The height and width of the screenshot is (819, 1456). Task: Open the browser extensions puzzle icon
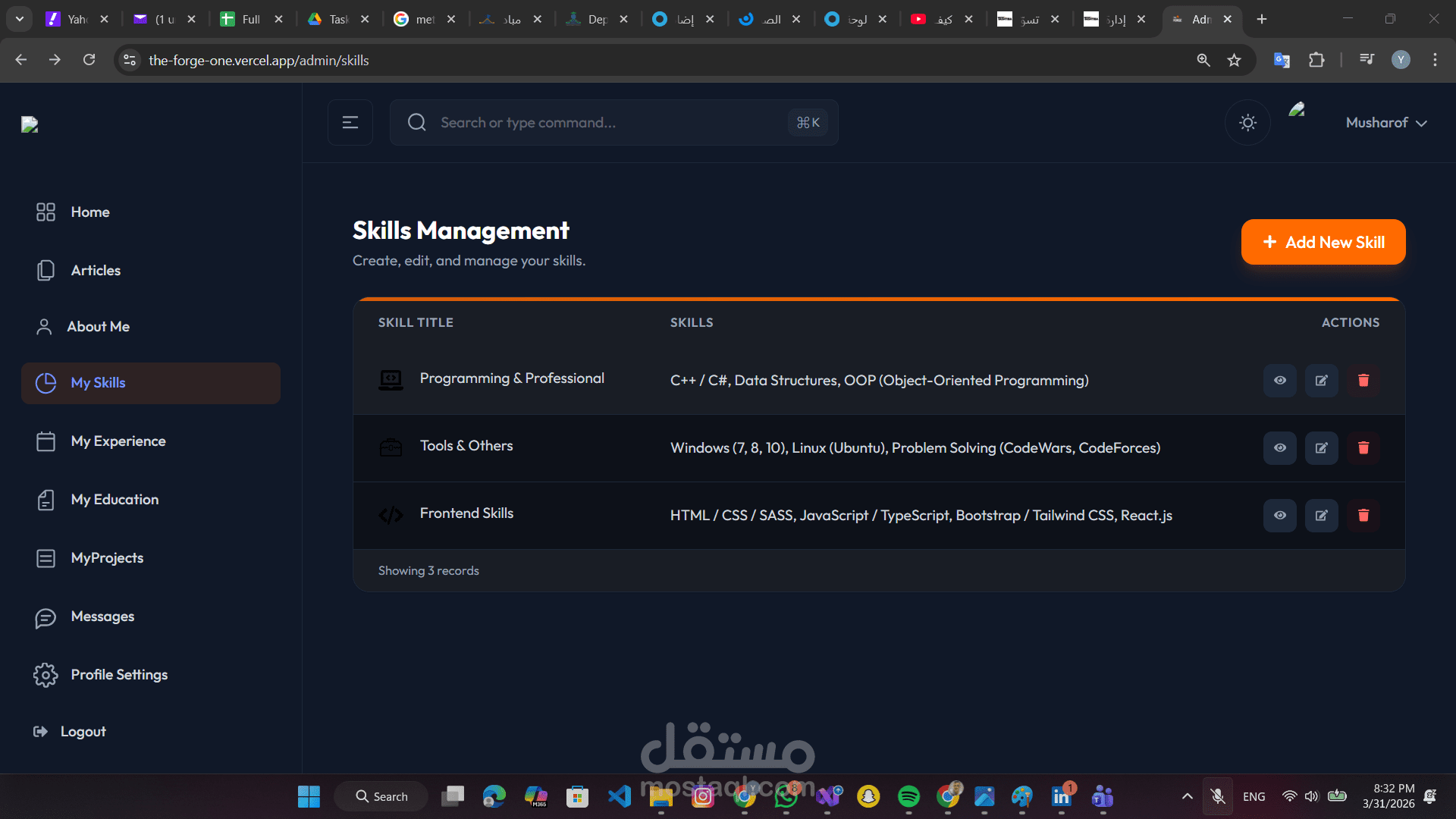point(1316,60)
